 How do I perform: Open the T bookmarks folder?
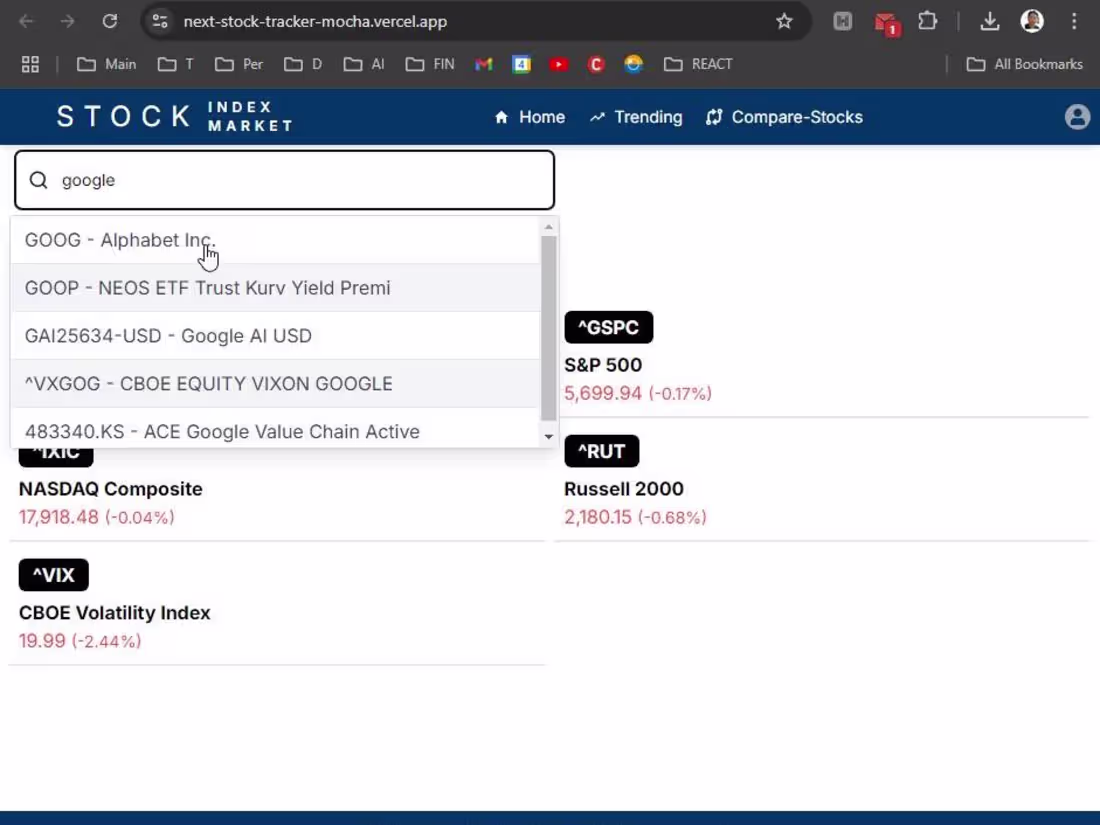(175, 65)
